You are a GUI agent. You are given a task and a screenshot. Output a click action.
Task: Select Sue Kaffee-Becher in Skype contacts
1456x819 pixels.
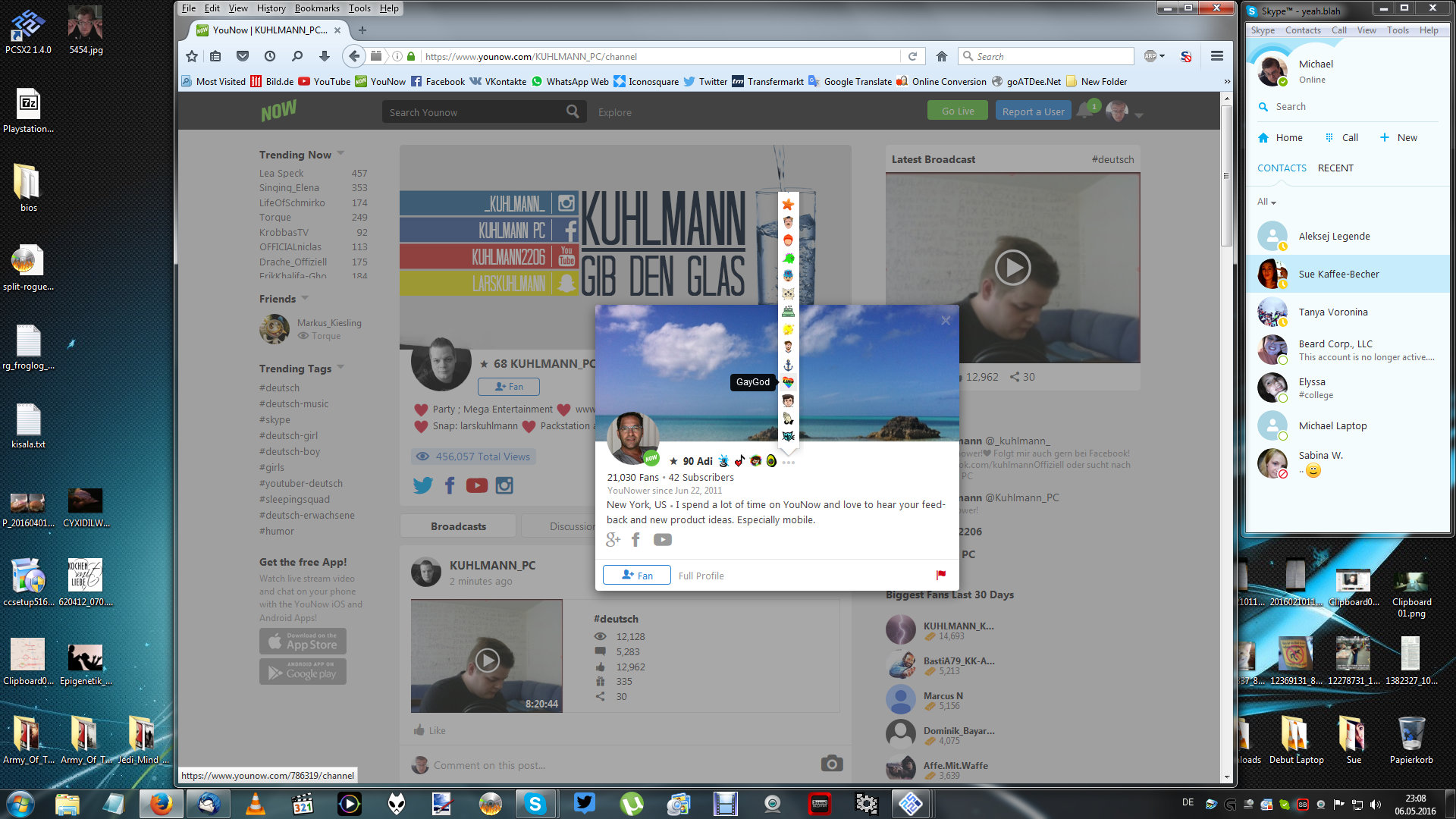(x=1348, y=274)
